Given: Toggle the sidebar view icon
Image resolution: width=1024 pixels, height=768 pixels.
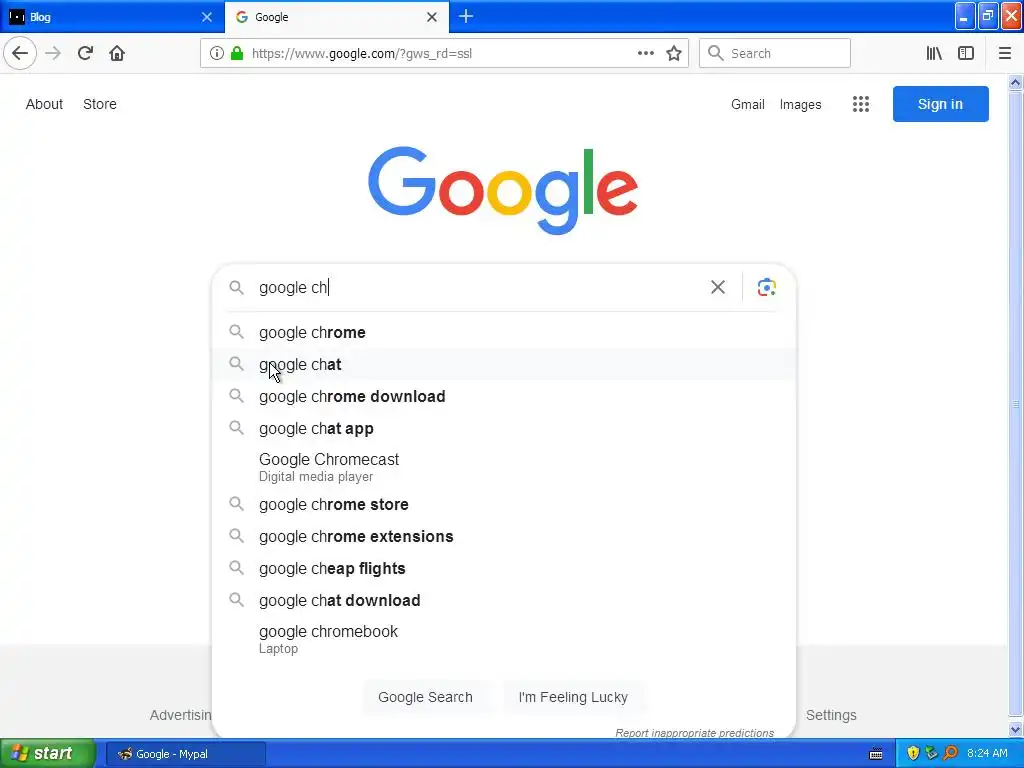Looking at the screenshot, I should click(x=966, y=54).
